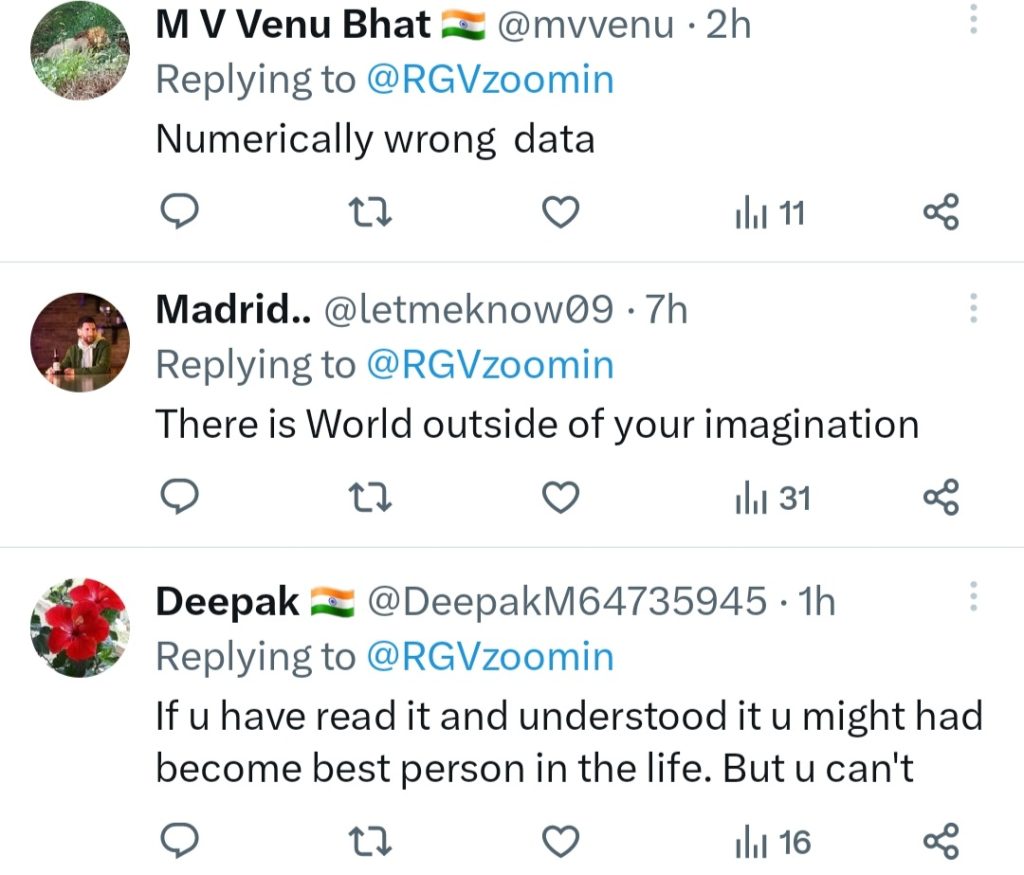Image resolution: width=1024 pixels, height=875 pixels.
Task: Retweet Deepak's reply
Action: 370,840
